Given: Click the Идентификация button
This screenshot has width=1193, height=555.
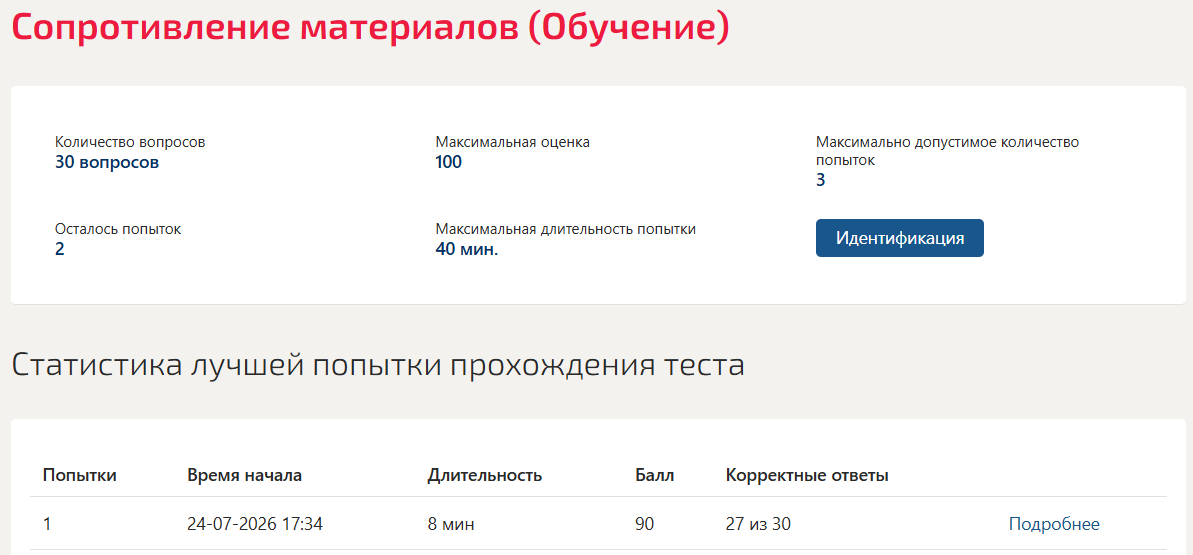Looking at the screenshot, I should [899, 238].
